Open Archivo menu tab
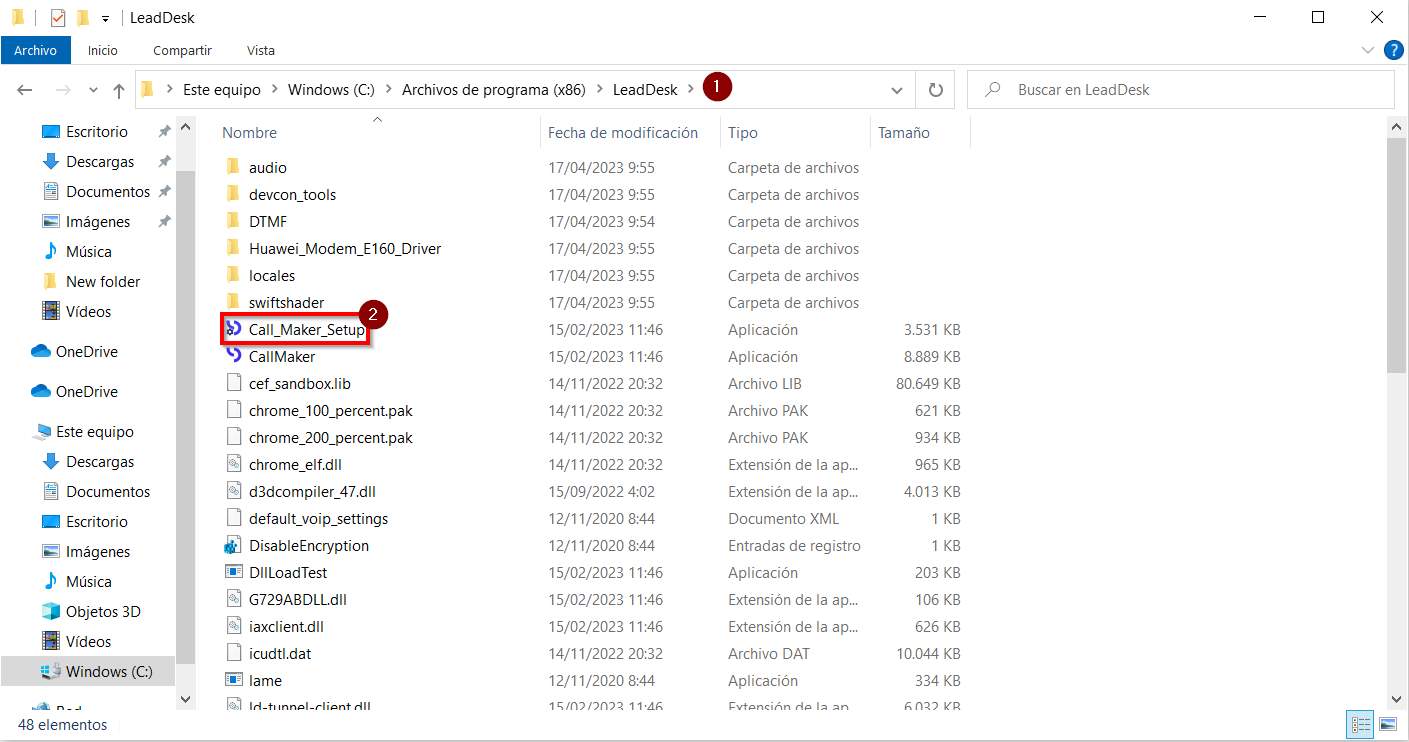 click(35, 50)
